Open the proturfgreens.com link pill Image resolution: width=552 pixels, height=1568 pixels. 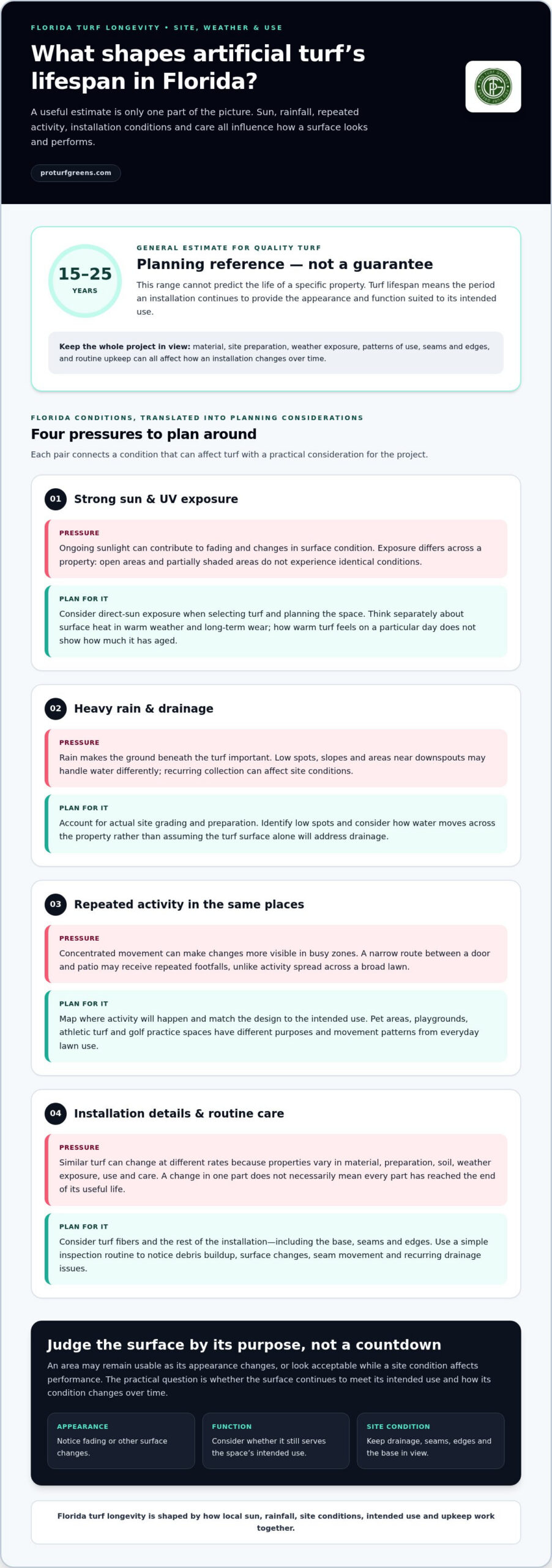[x=76, y=173]
